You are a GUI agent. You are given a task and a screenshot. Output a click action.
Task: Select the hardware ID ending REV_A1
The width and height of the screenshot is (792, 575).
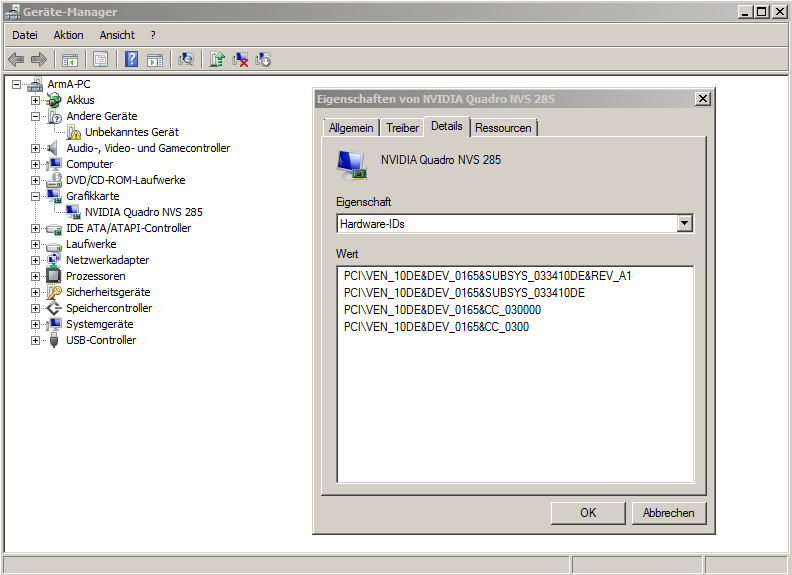[487, 276]
